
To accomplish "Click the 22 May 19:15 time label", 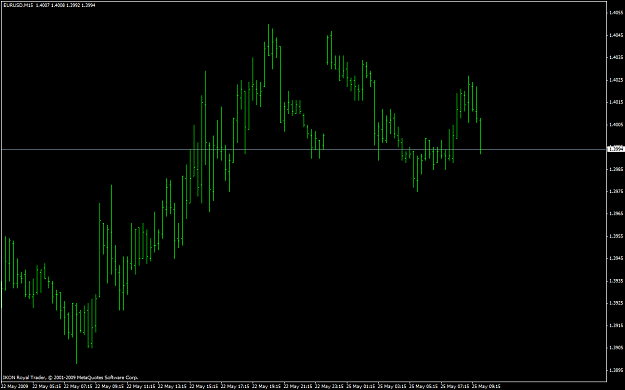I will coord(267,386).
